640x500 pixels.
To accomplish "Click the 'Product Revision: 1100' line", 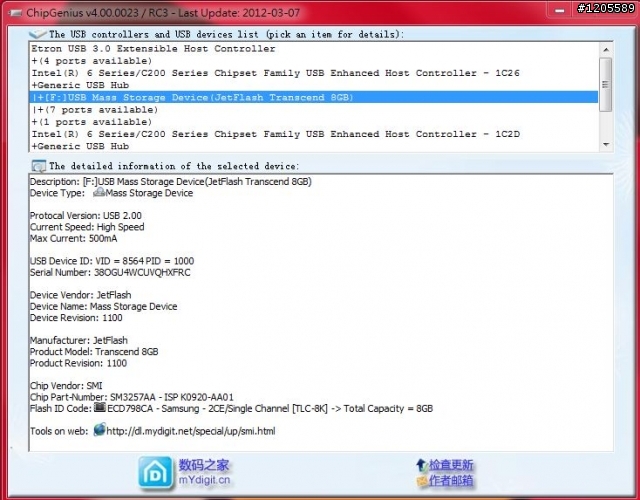I will (78, 363).
